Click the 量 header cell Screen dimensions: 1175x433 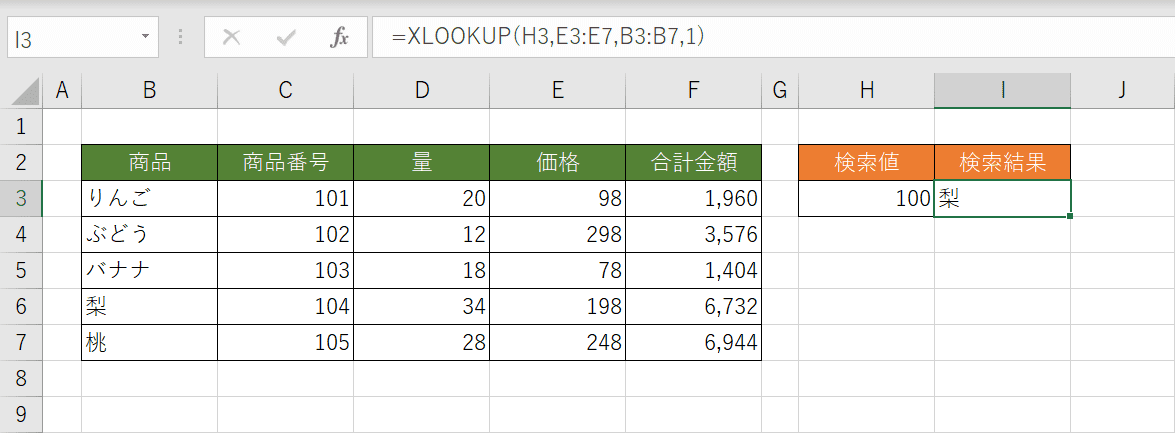tap(422, 163)
